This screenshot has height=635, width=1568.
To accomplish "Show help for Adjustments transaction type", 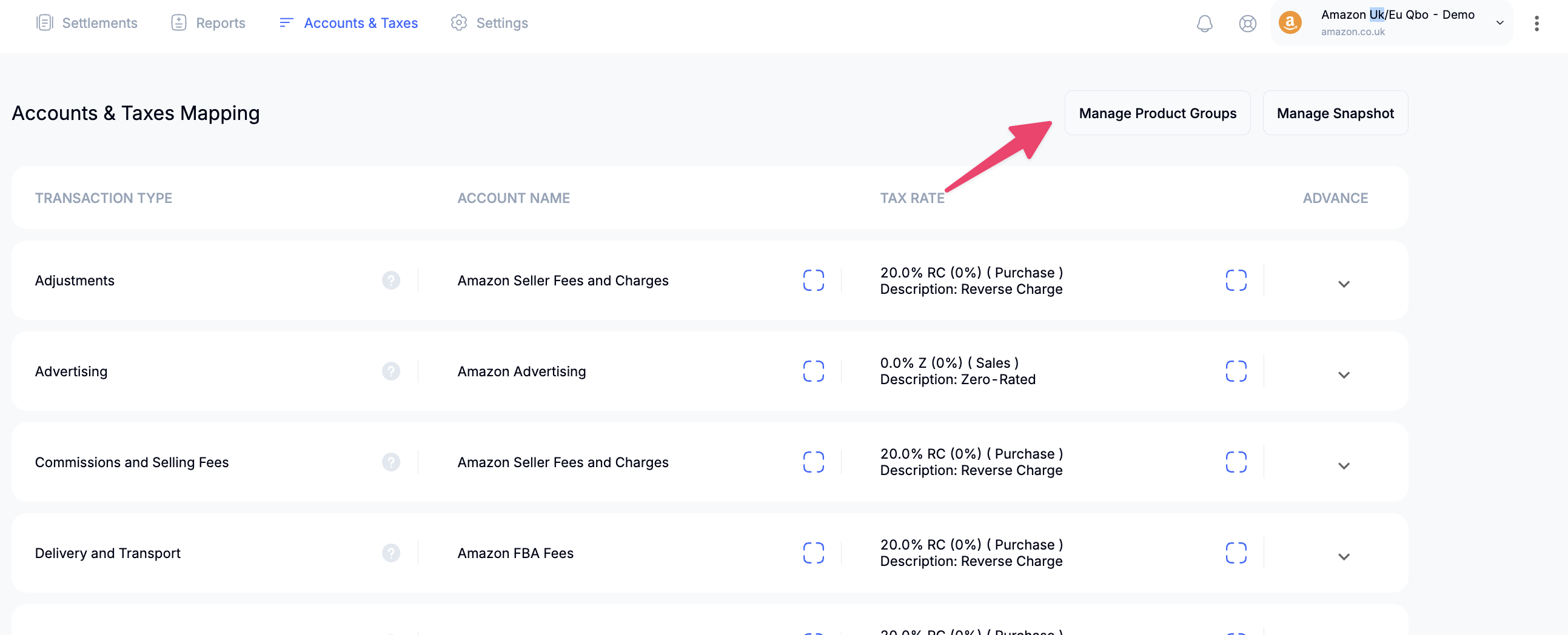I will coord(390,281).
